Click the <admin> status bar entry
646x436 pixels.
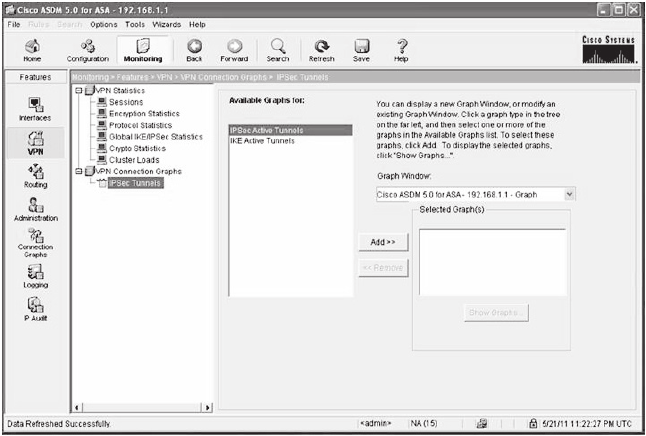pos(376,423)
